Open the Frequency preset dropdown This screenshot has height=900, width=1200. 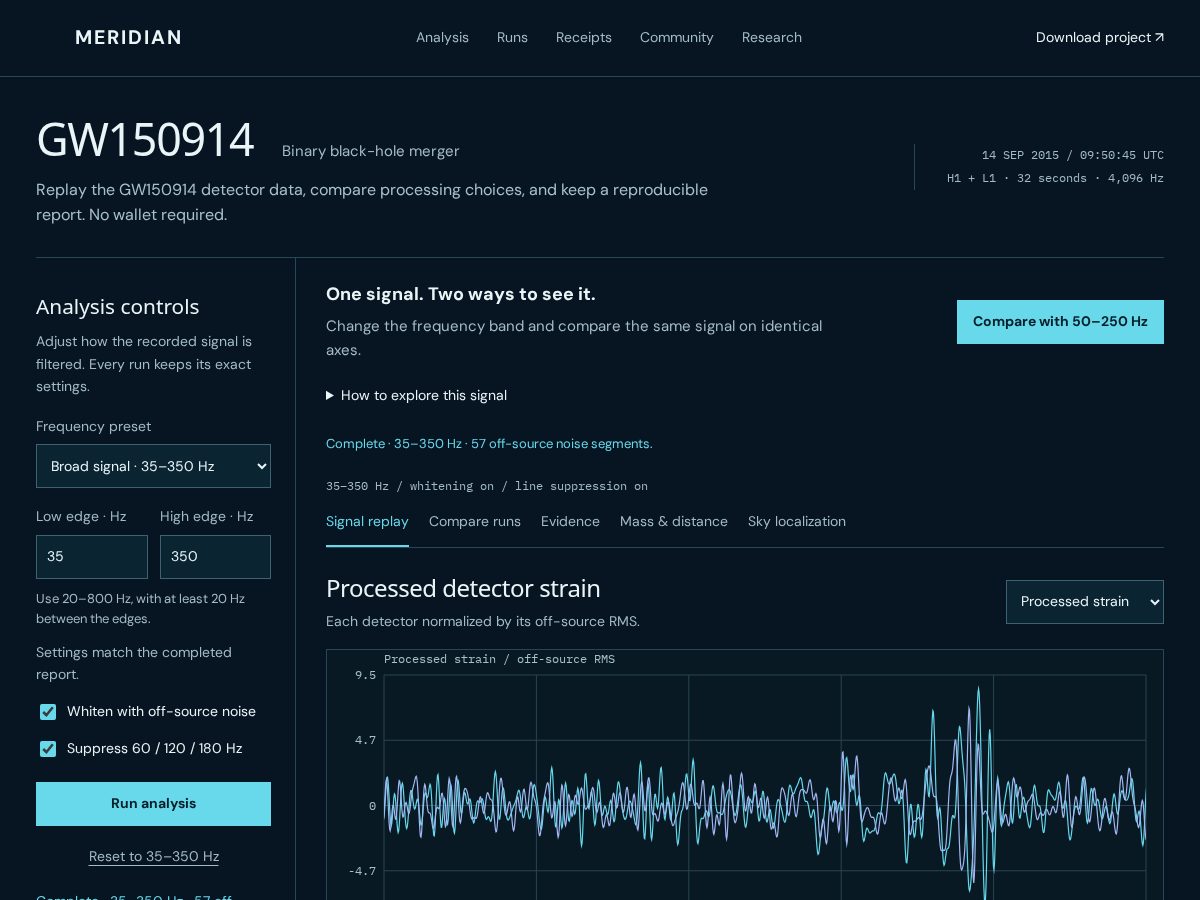(153, 466)
